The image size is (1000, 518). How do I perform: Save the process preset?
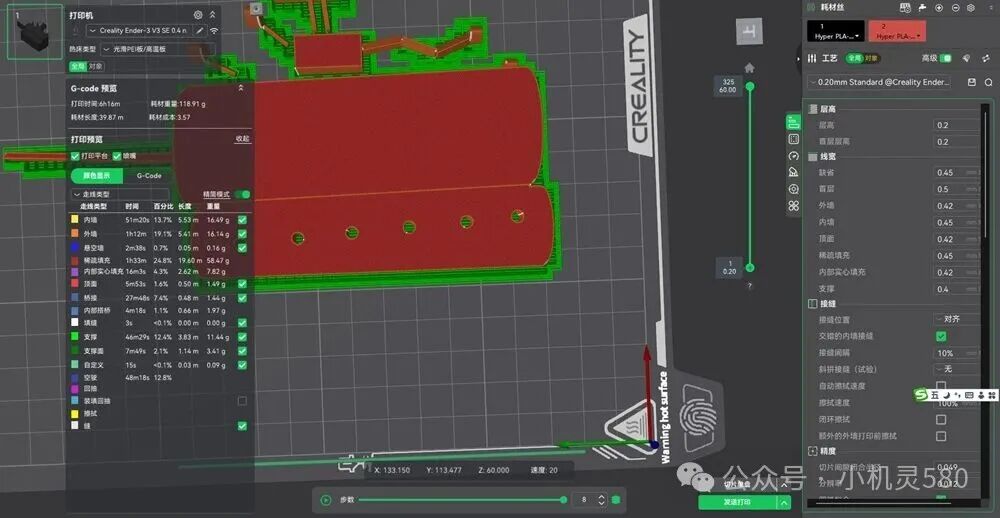click(971, 82)
